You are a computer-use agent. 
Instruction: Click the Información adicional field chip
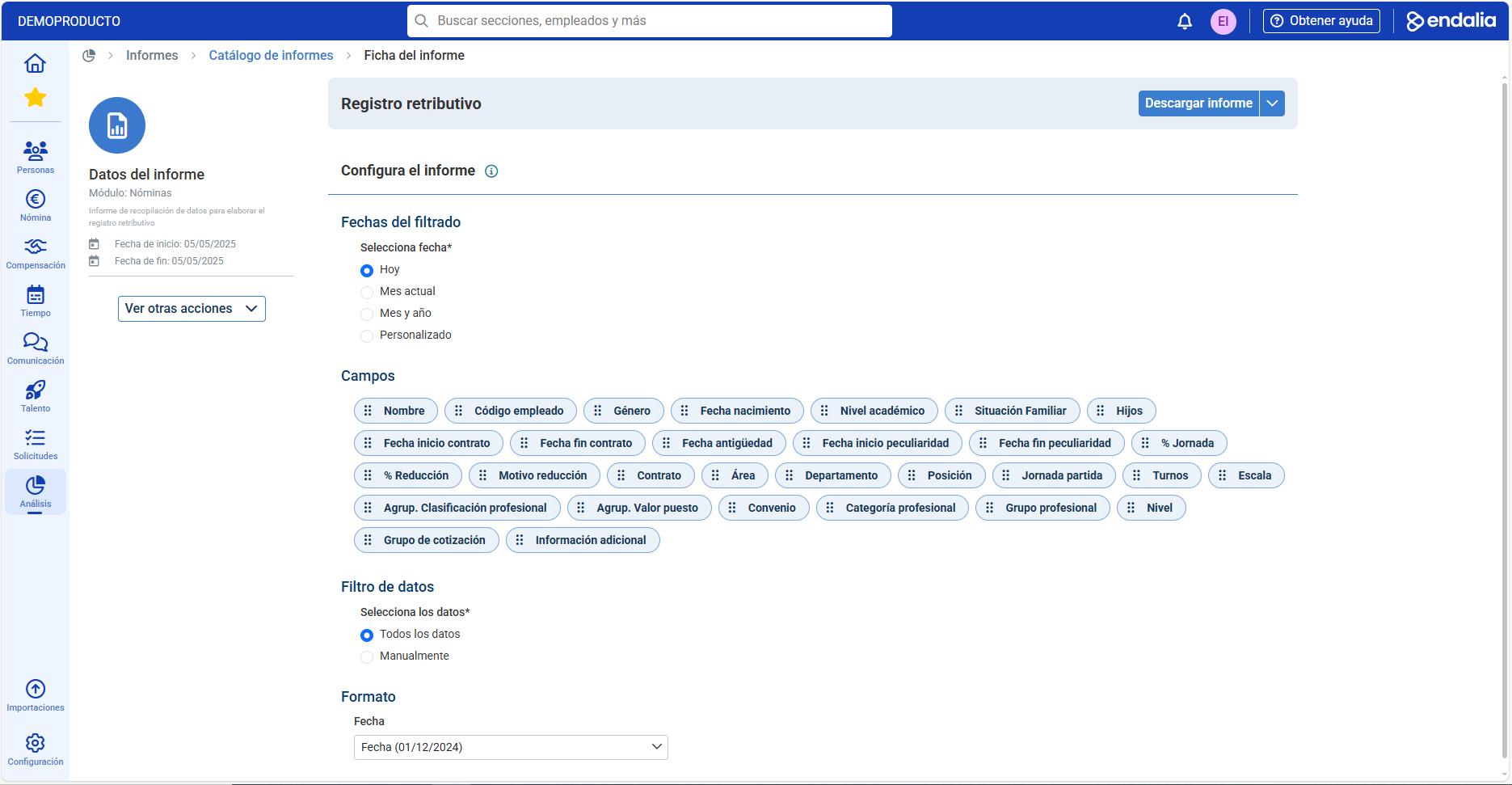pyautogui.click(x=583, y=540)
